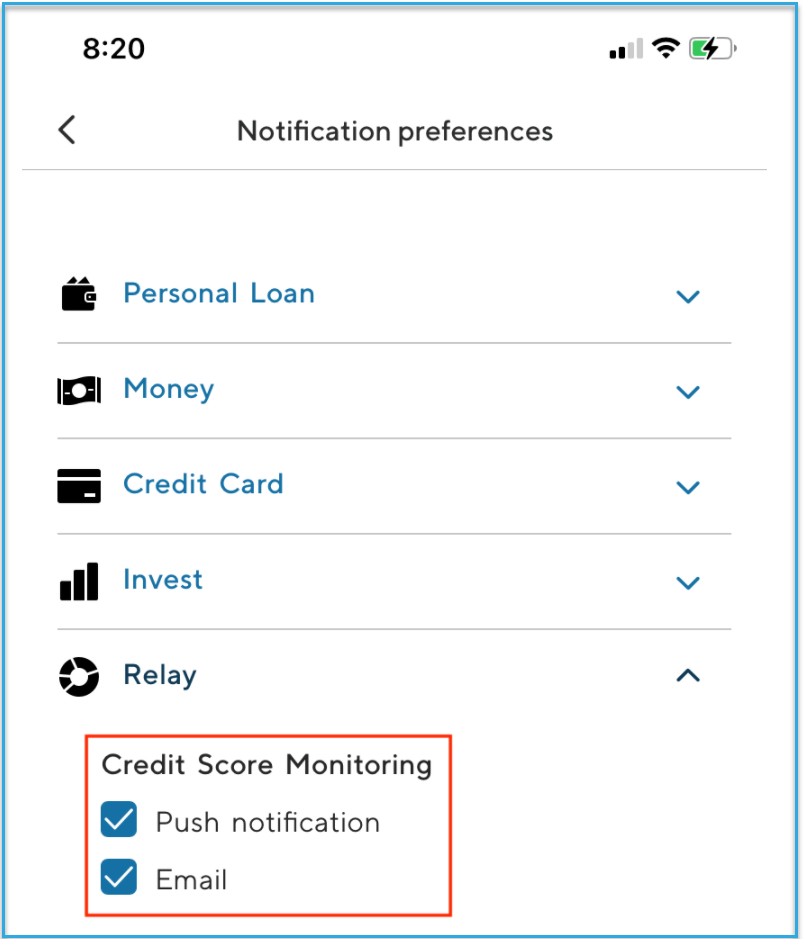Expand the Money section chevron
Viewport: 807px width, 939px height.
(x=688, y=391)
